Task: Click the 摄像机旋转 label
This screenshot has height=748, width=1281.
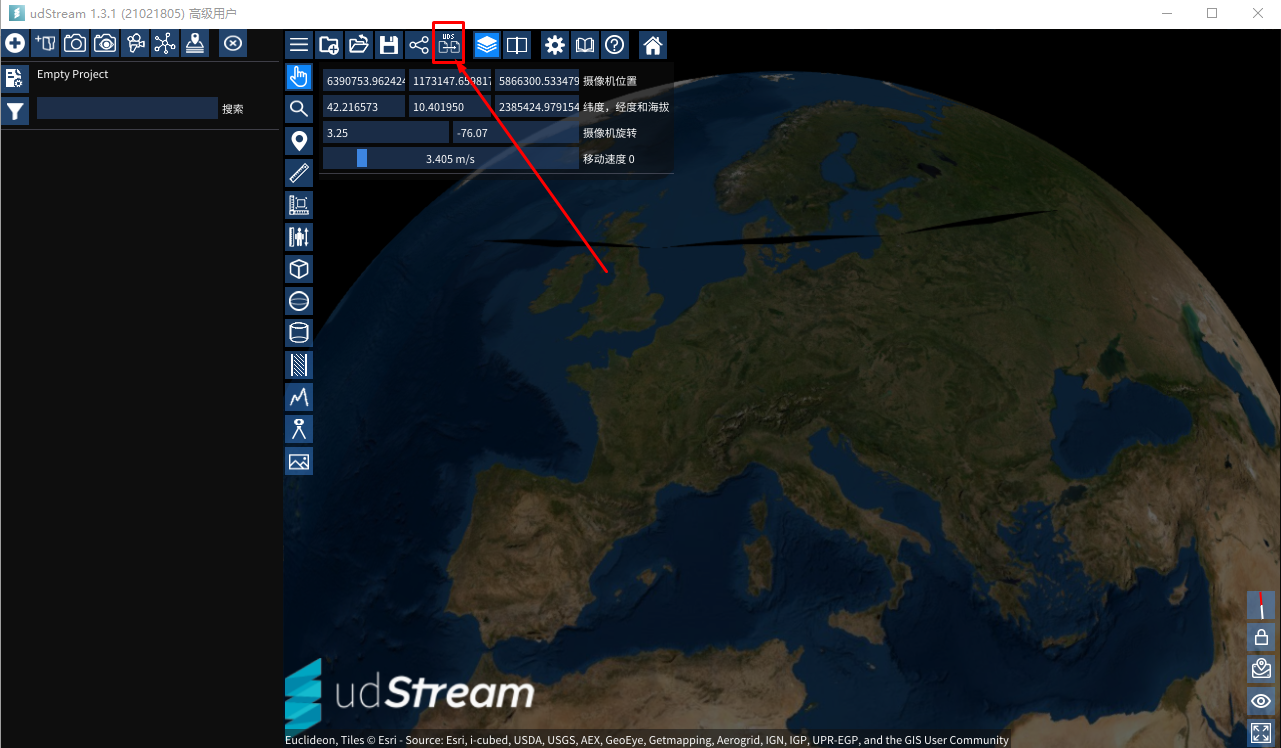Action: click(610, 133)
